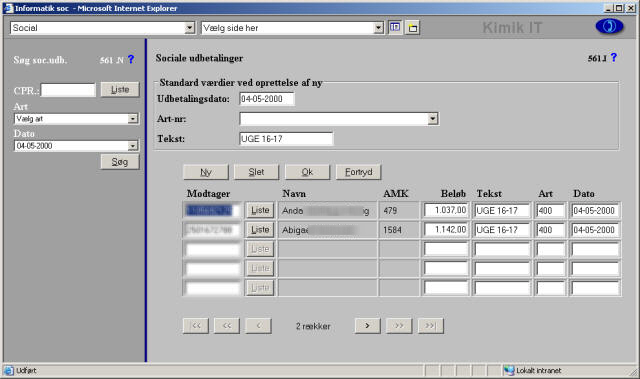Click AMK value 479
The height and width of the screenshot is (379, 640).
tap(390, 211)
